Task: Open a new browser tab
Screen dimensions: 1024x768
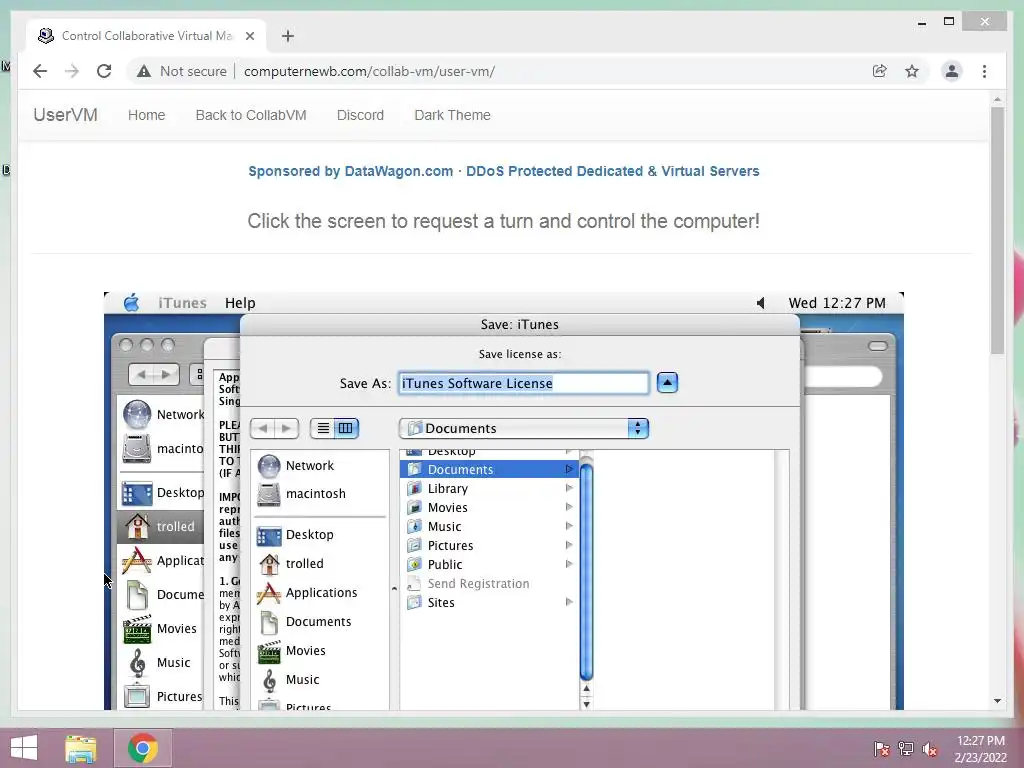Action: pos(288,36)
